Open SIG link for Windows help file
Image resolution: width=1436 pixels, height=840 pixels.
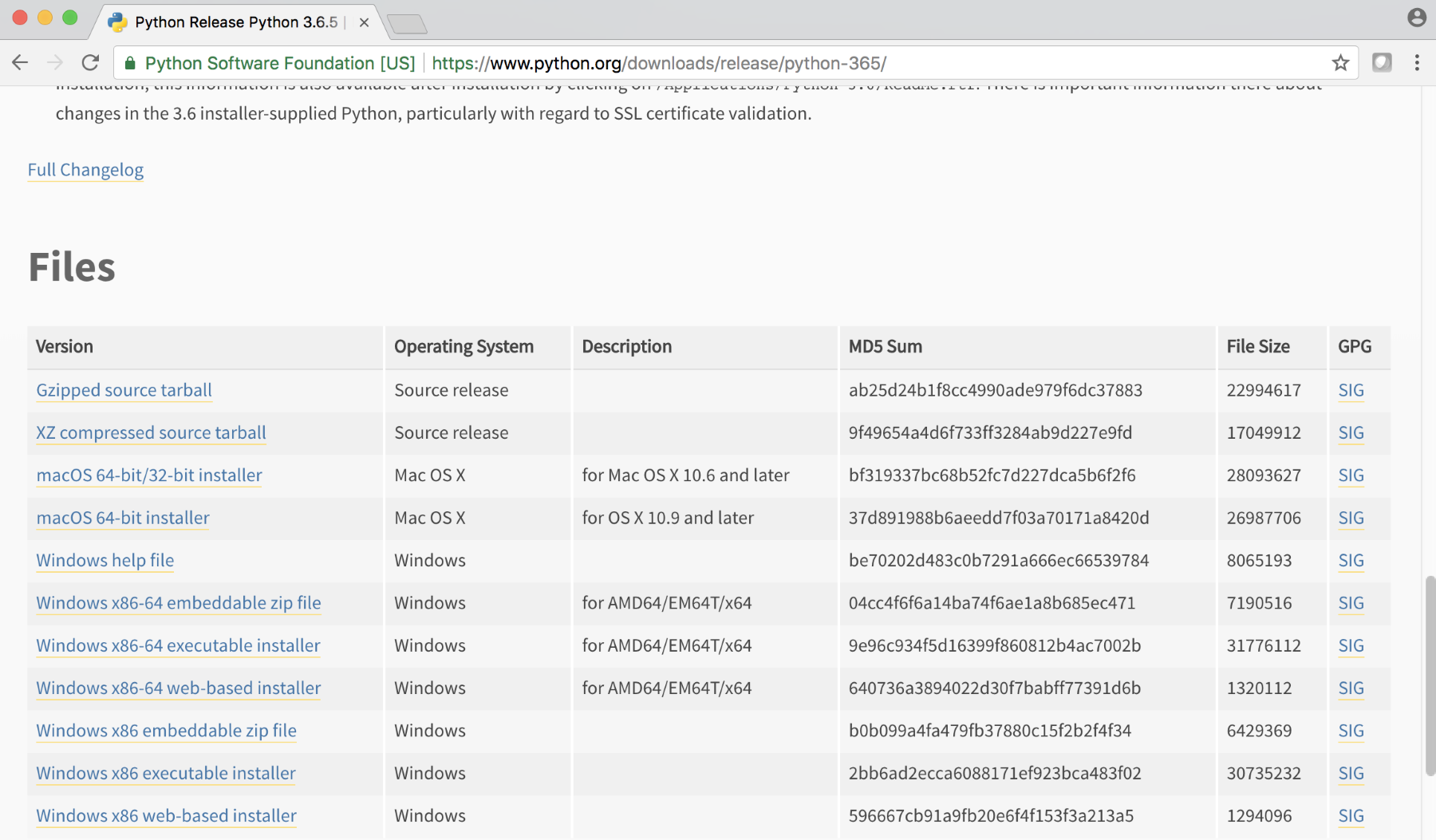point(1351,560)
